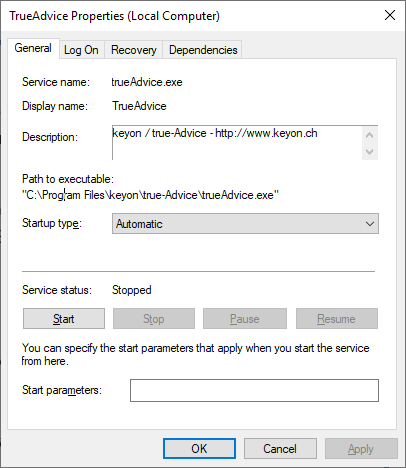The height and width of the screenshot is (468, 406).
Task: Click the Startup type label
Action: [x=52, y=223]
